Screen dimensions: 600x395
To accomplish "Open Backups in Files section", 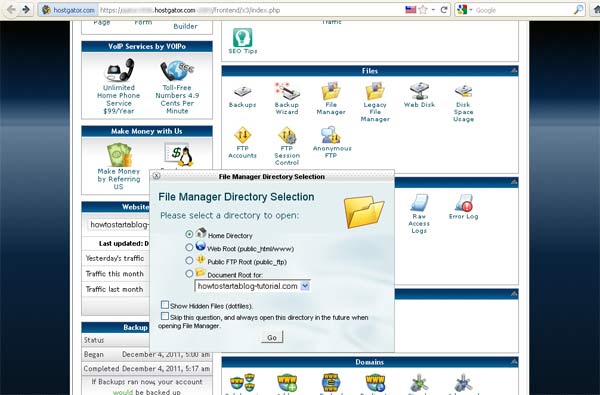I will pos(242,96).
